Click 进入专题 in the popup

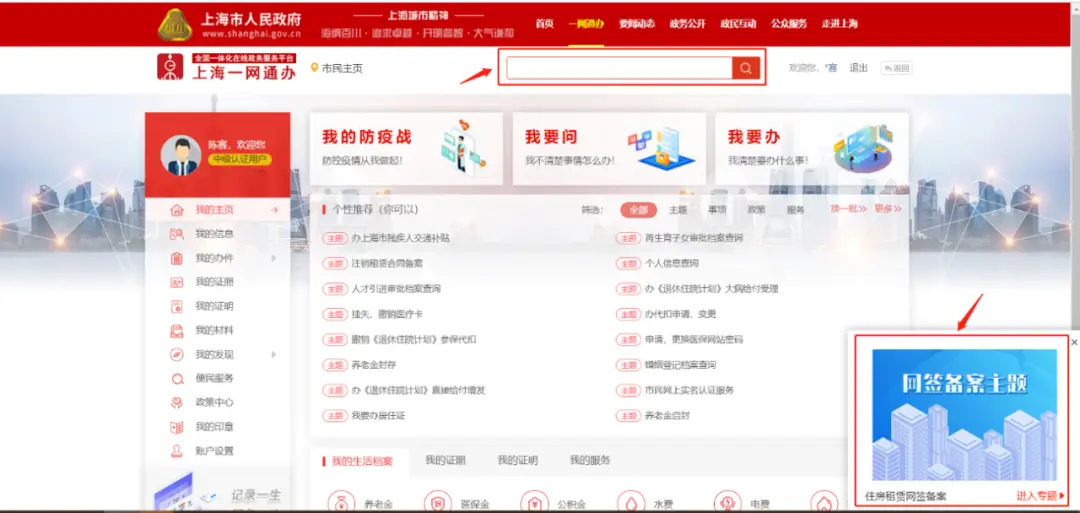1040,495
